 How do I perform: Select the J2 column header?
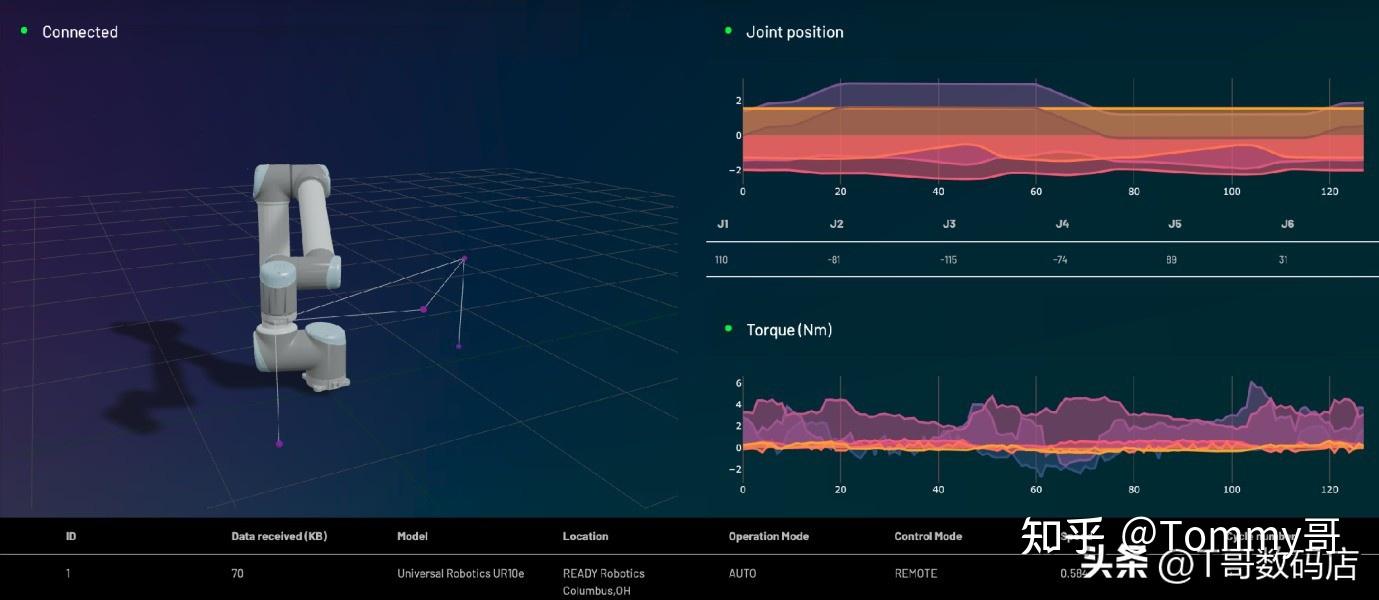click(x=835, y=223)
